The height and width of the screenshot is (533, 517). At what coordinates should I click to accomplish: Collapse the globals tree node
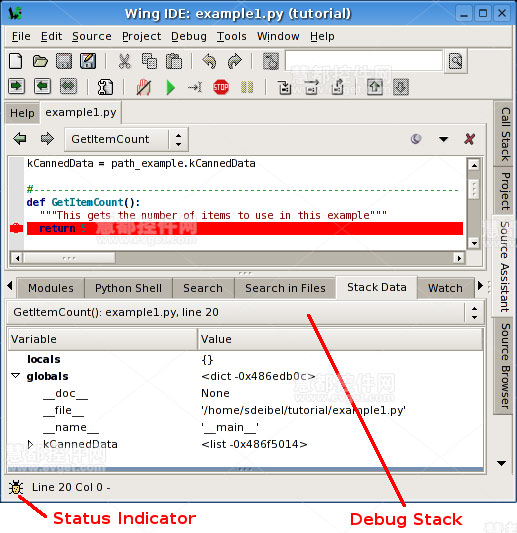coord(15,376)
